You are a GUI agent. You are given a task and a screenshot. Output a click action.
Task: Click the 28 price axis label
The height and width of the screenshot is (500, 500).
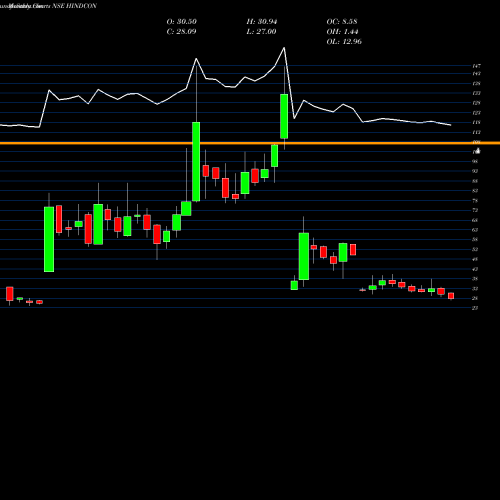click(475, 298)
